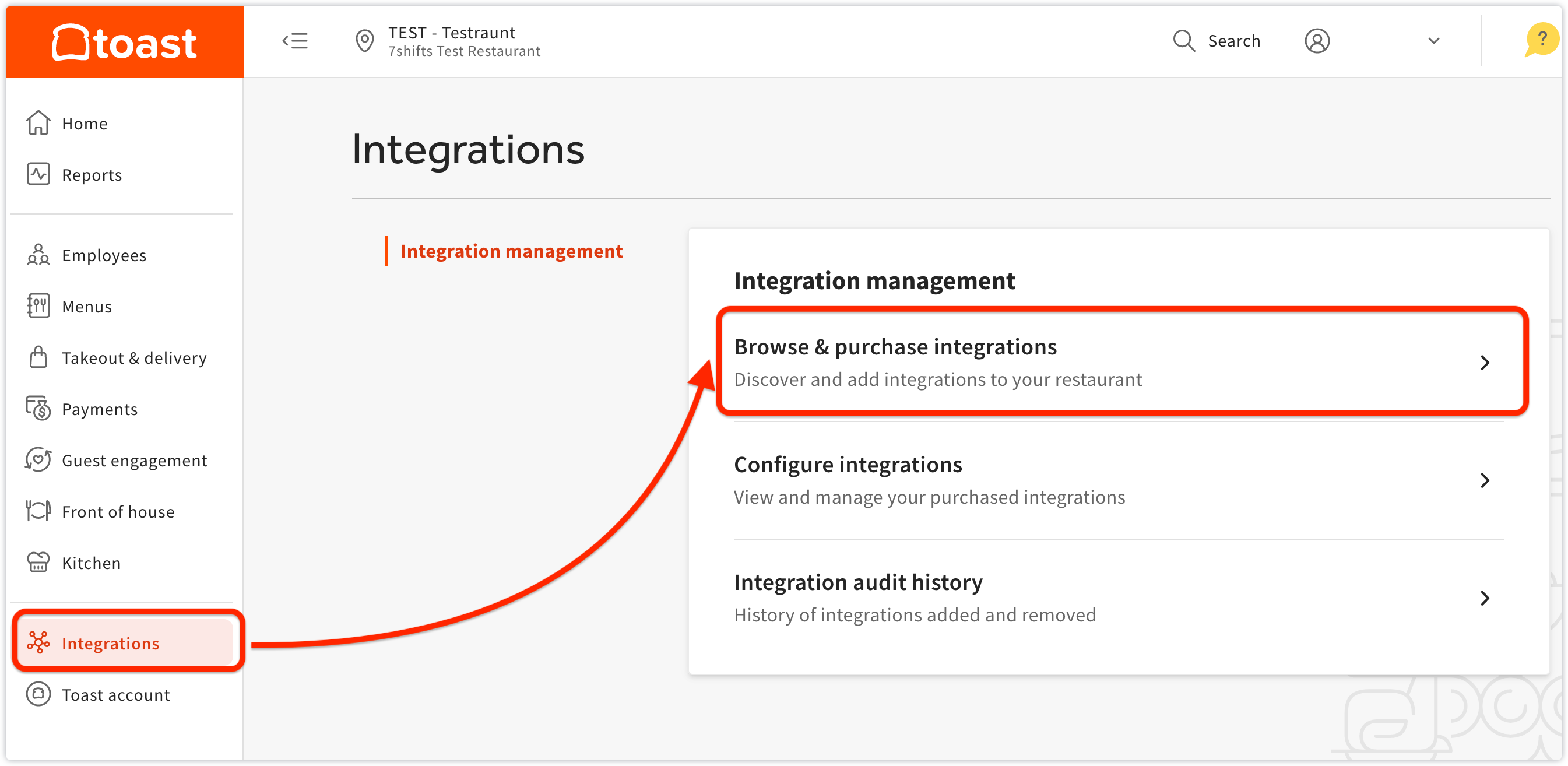Open the Guest engagement menu item

click(134, 461)
